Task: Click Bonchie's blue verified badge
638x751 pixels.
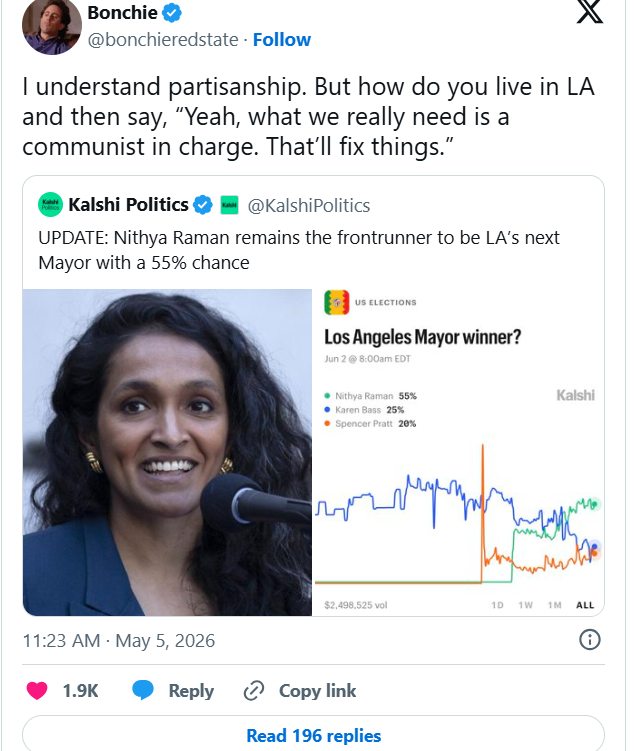Action: point(172,13)
